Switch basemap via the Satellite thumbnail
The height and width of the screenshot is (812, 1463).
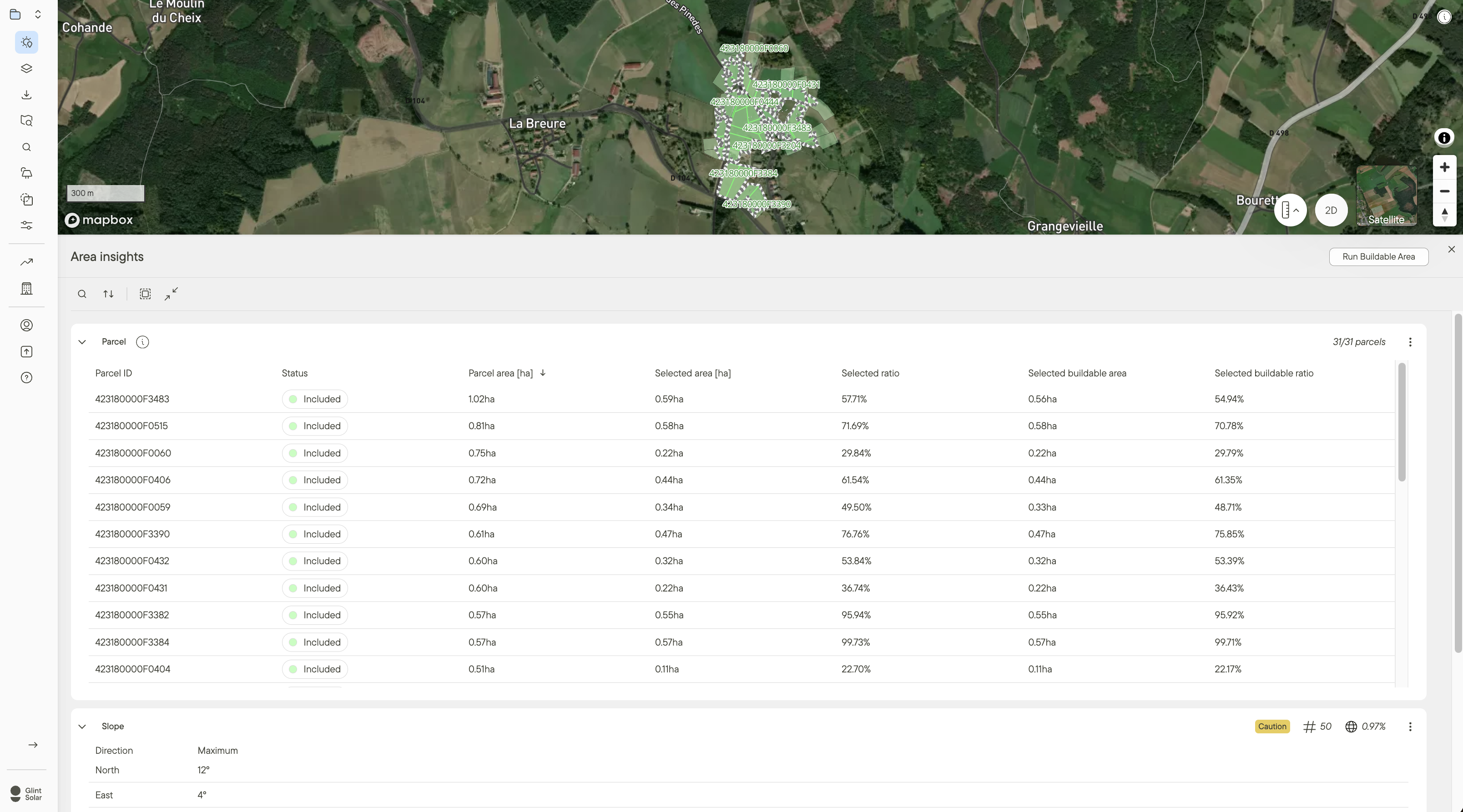pyautogui.click(x=1386, y=196)
